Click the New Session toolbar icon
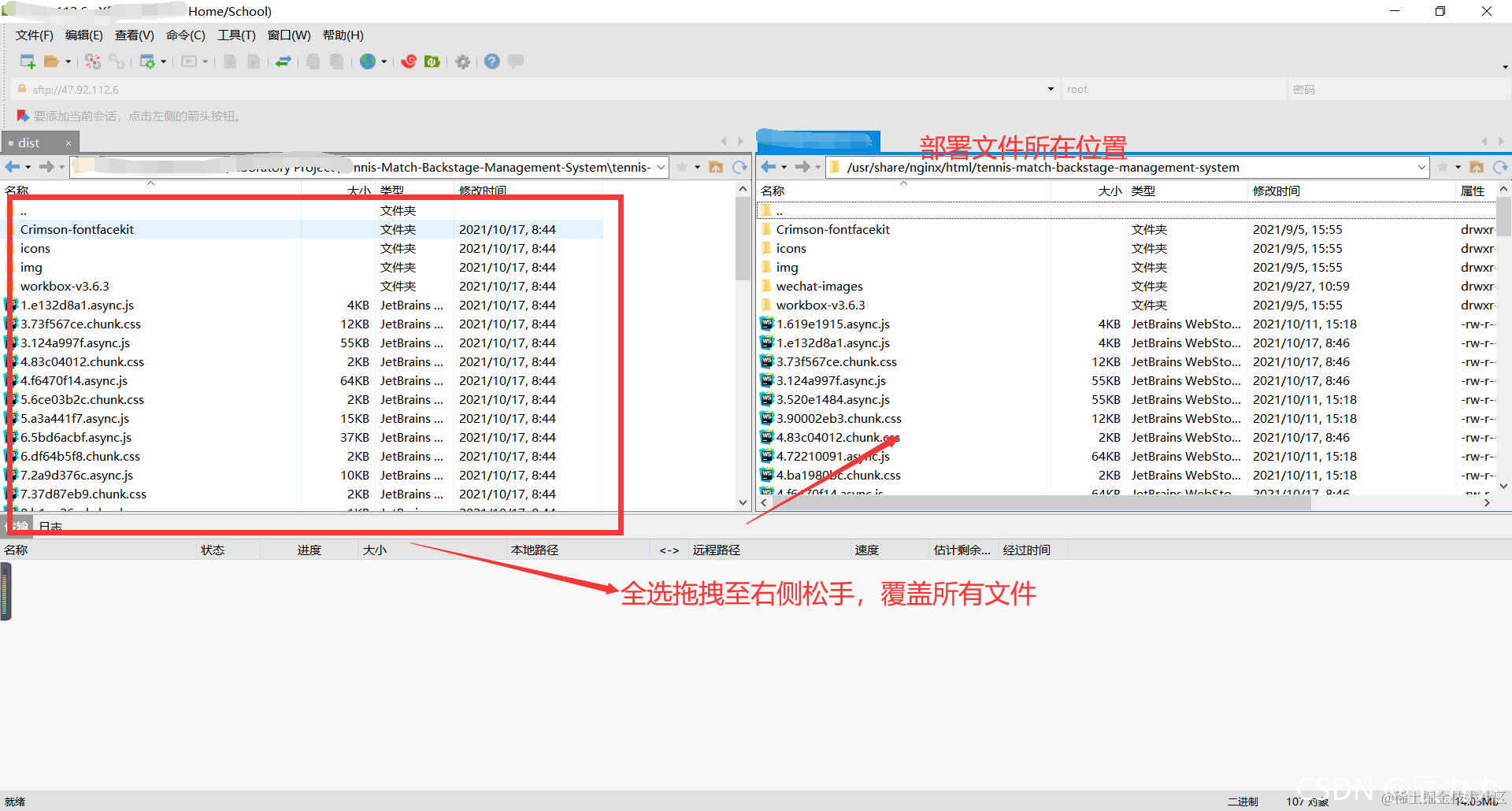 click(x=28, y=61)
